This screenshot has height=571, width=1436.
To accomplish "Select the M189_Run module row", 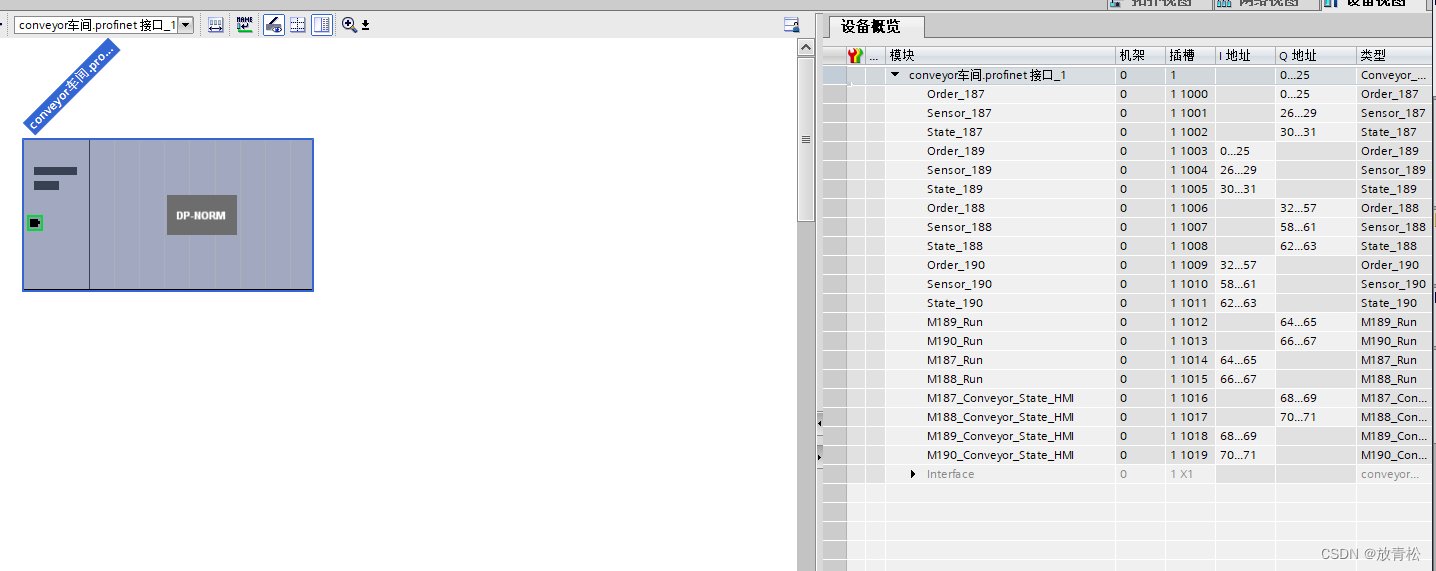I will pos(1129,322).
